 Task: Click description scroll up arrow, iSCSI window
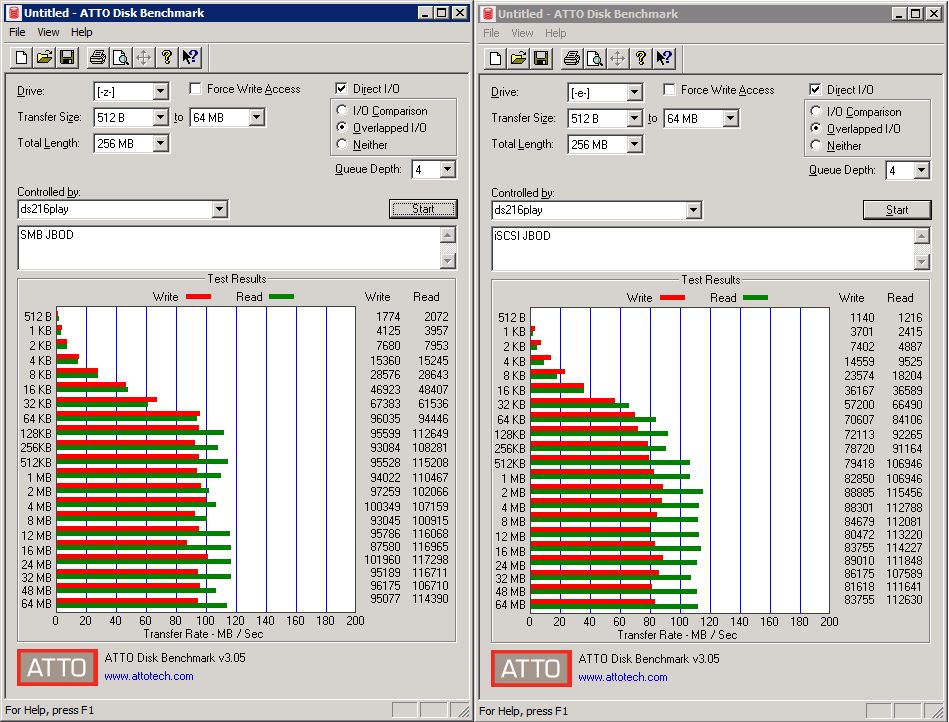click(x=922, y=236)
